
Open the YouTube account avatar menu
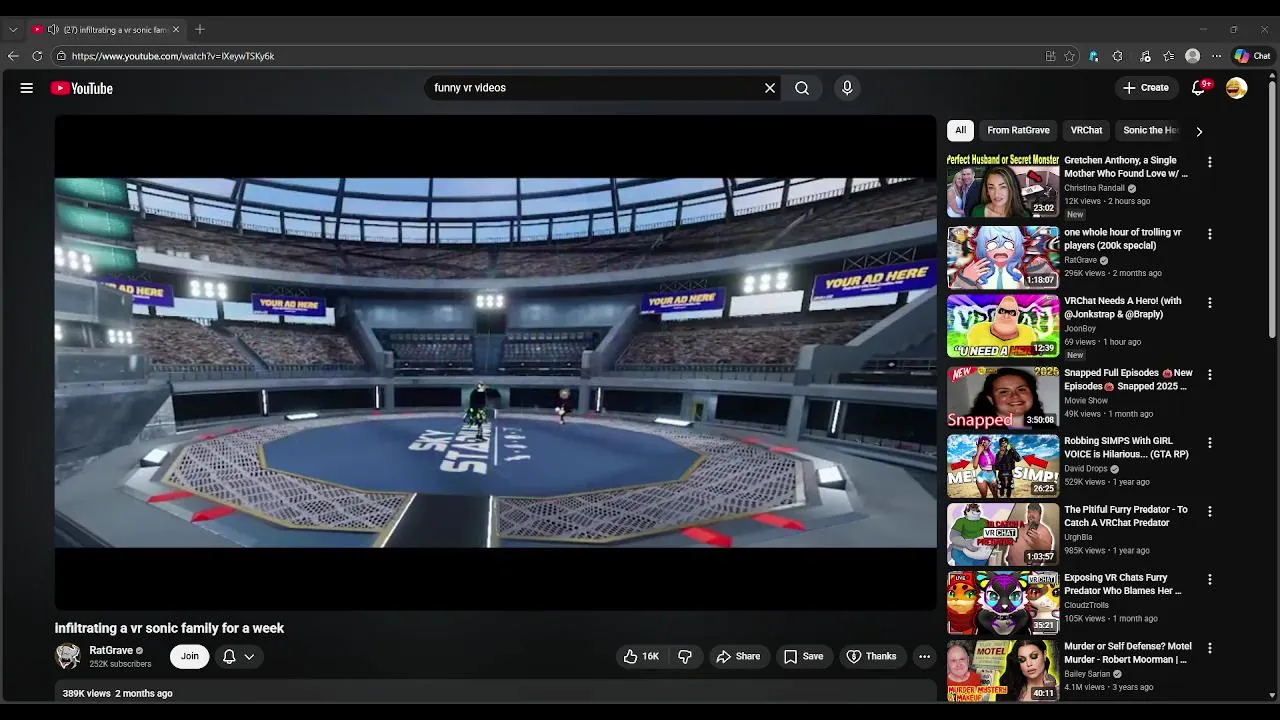(x=1237, y=88)
